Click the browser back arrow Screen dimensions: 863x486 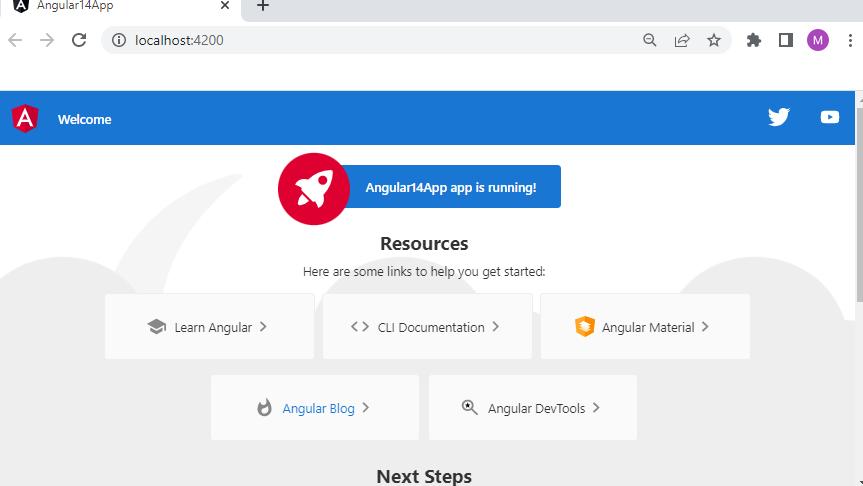tap(15, 40)
